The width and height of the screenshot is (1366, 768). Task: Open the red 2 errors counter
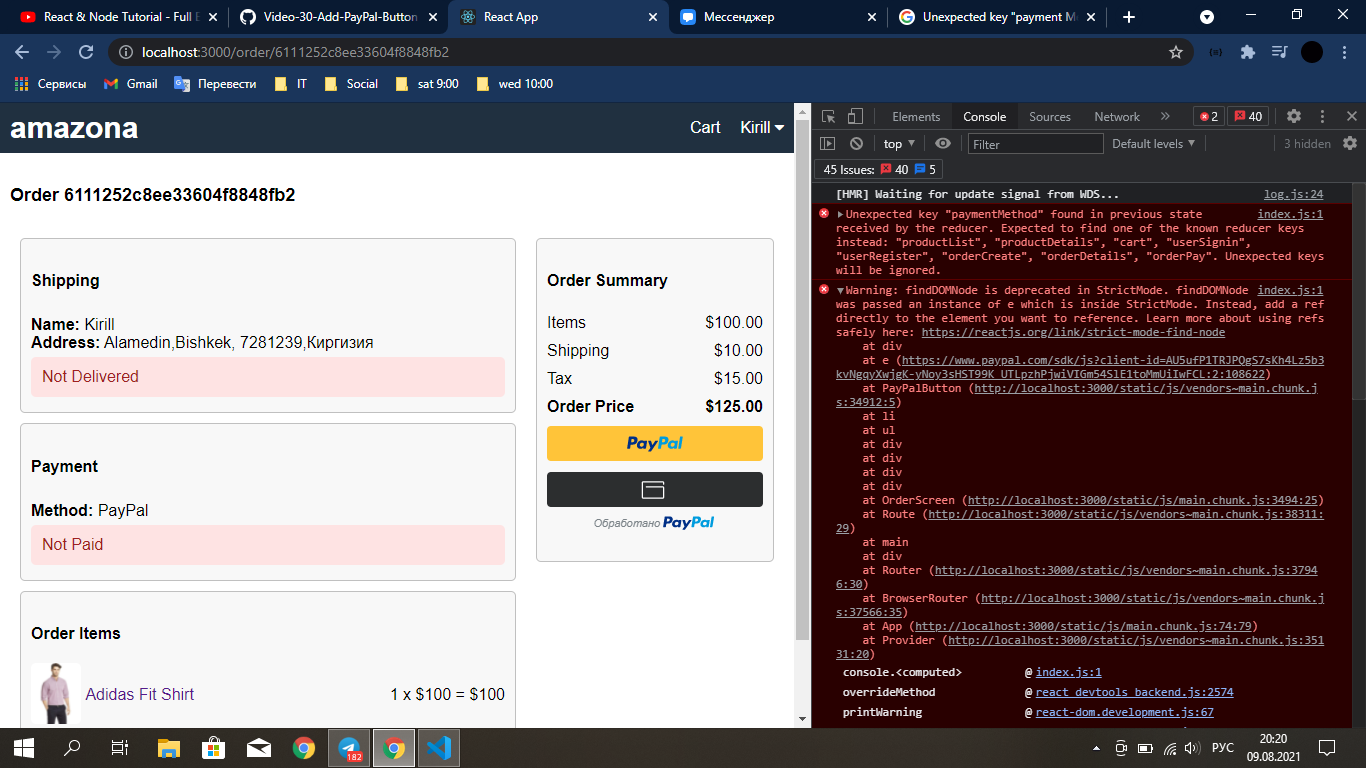coord(1209,116)
